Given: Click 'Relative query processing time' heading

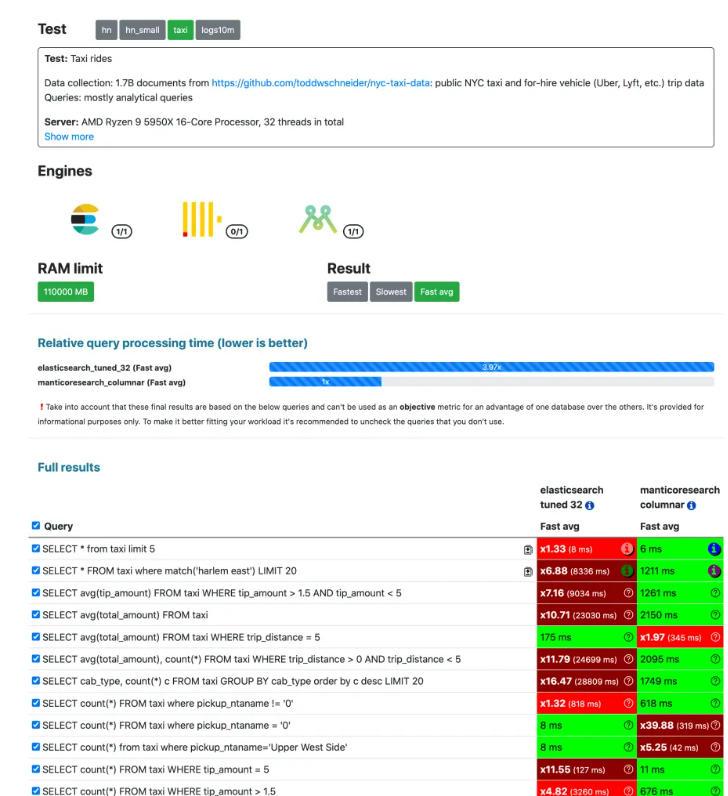Looking at the screenshot, I should (173, 343).
